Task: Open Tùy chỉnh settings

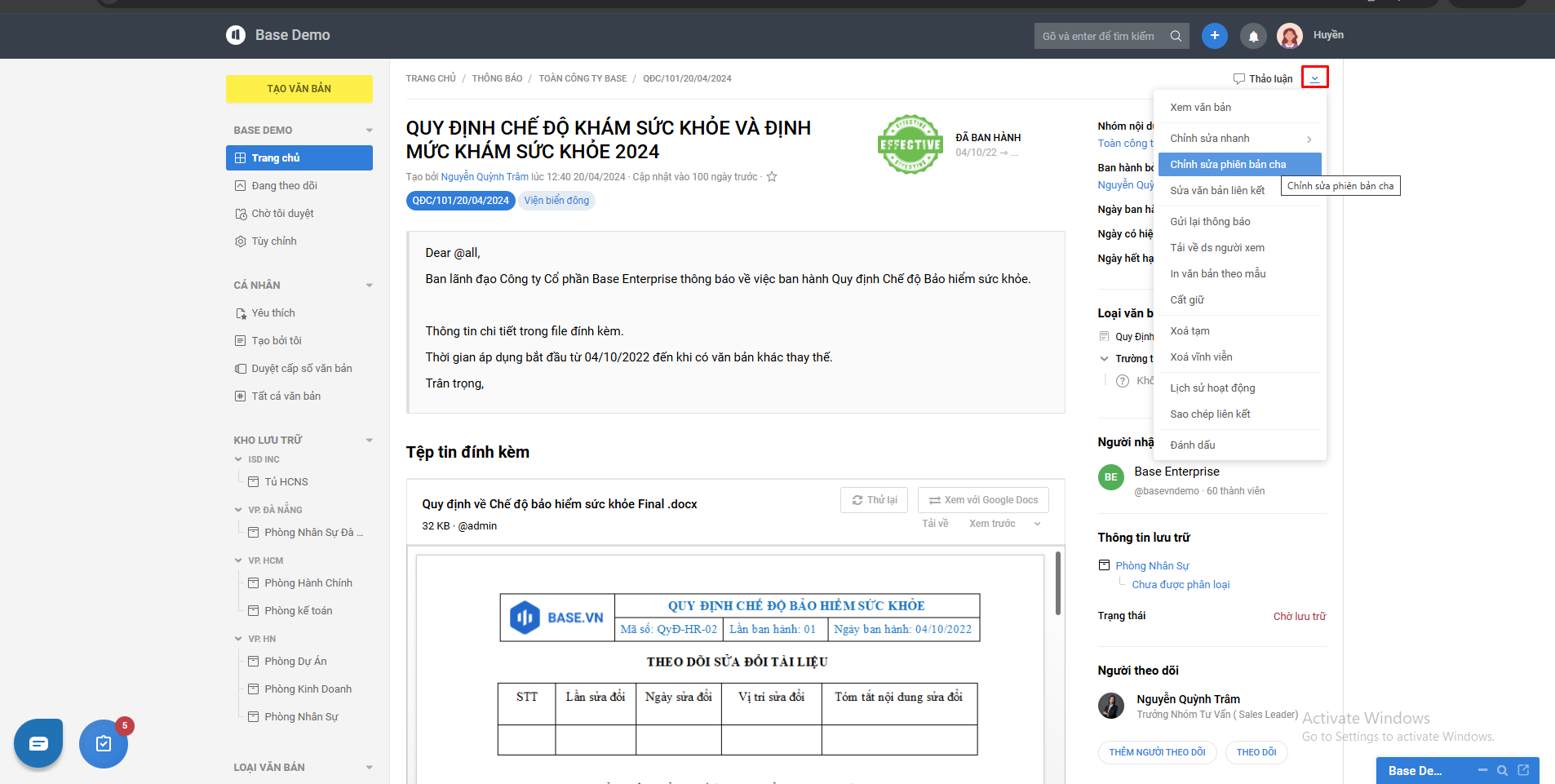Action: [x=299, y=241]
